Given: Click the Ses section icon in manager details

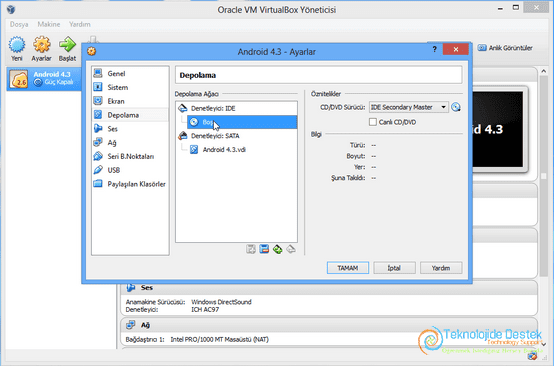Looking at the screenshot, I should point(131,288).
